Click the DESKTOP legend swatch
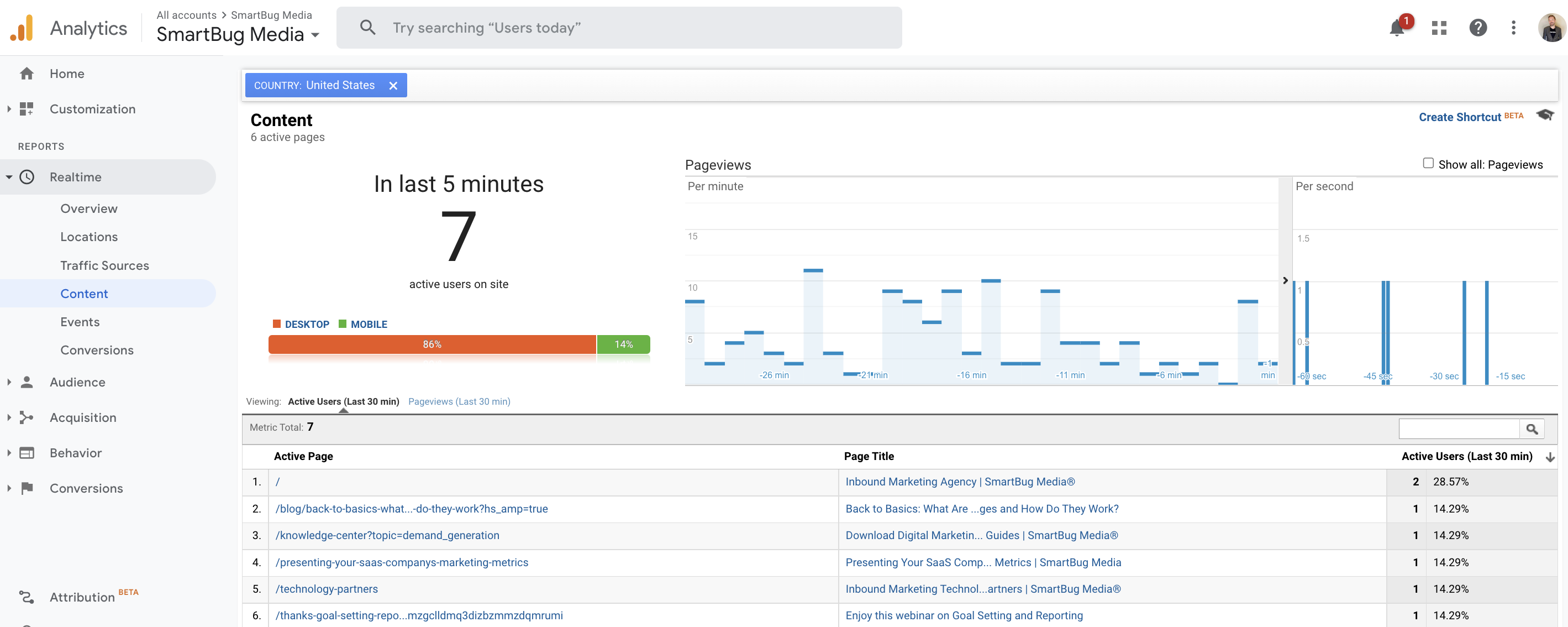 pos(277,324)
